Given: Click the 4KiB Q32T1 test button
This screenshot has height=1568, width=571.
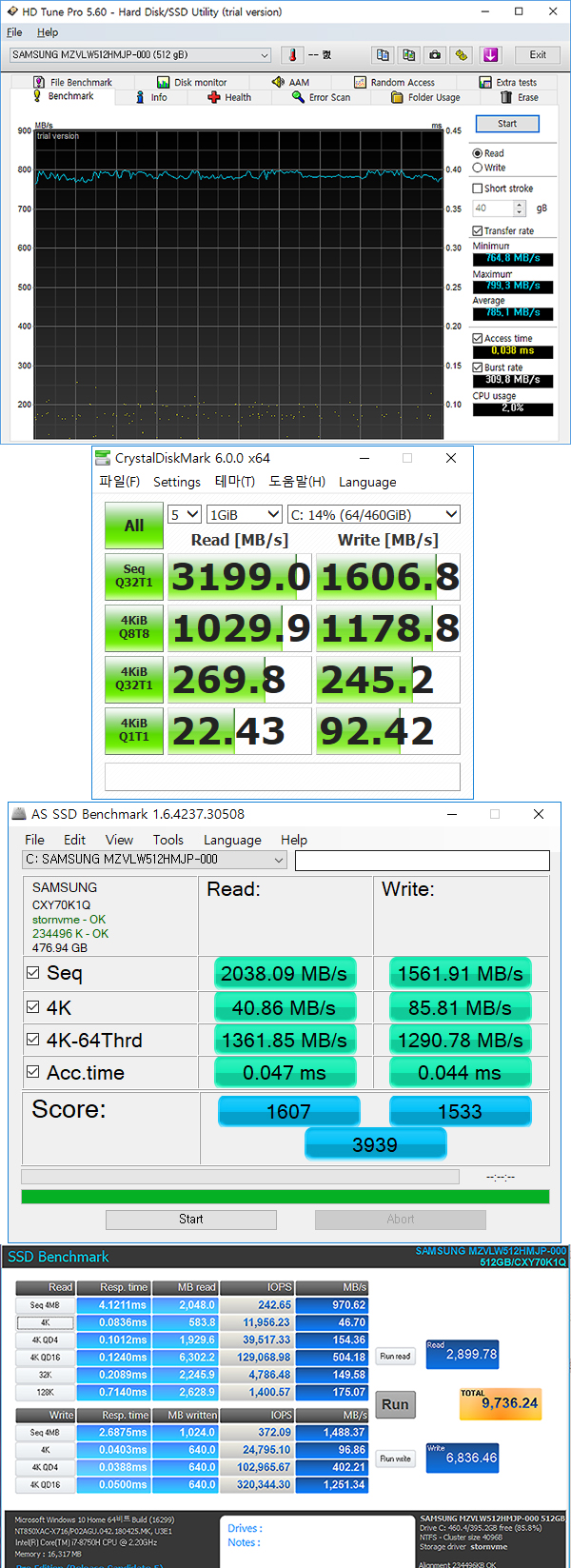Looking at the screenshot, I should pos(134,679).
